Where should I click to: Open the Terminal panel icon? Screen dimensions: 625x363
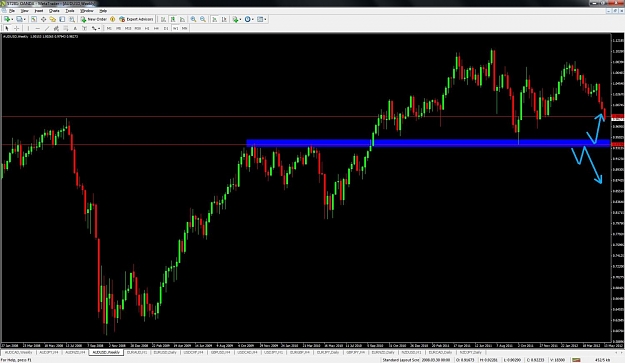62,19
